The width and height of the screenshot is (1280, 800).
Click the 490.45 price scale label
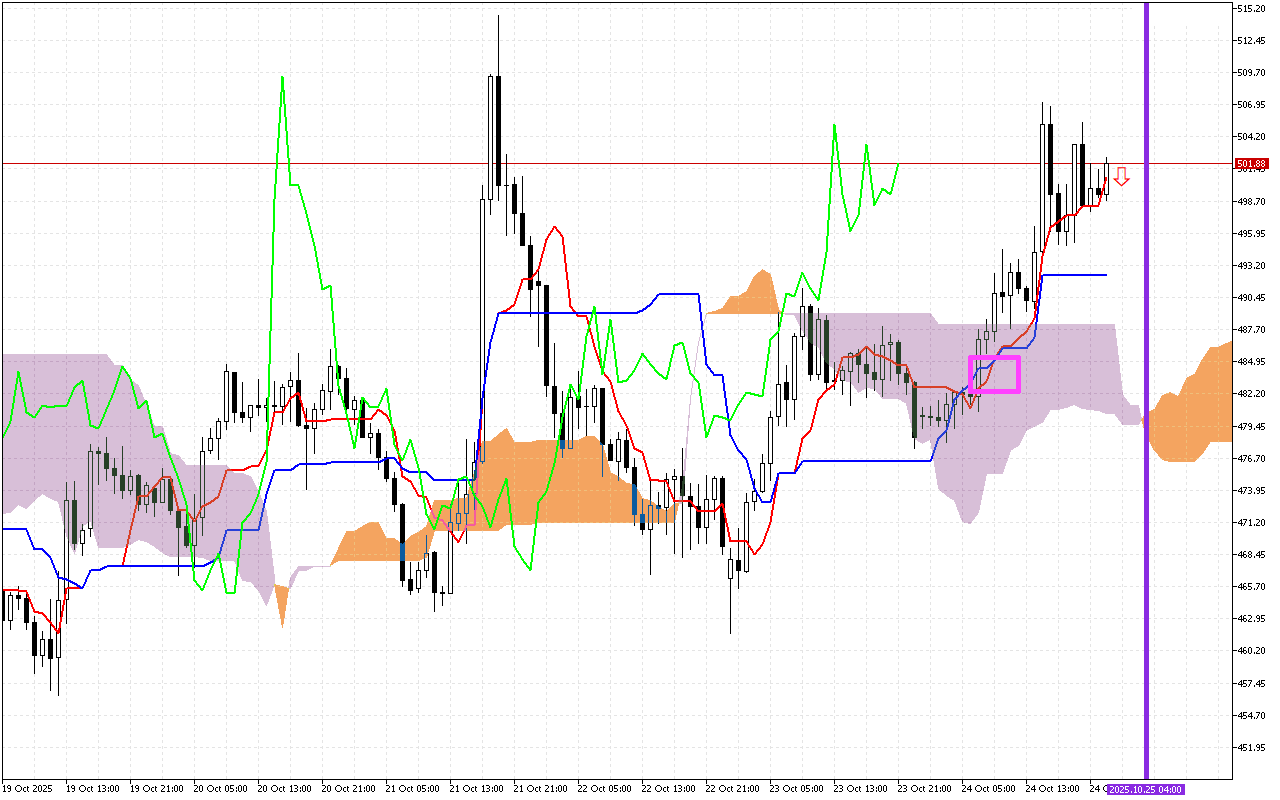(1252, 298)
